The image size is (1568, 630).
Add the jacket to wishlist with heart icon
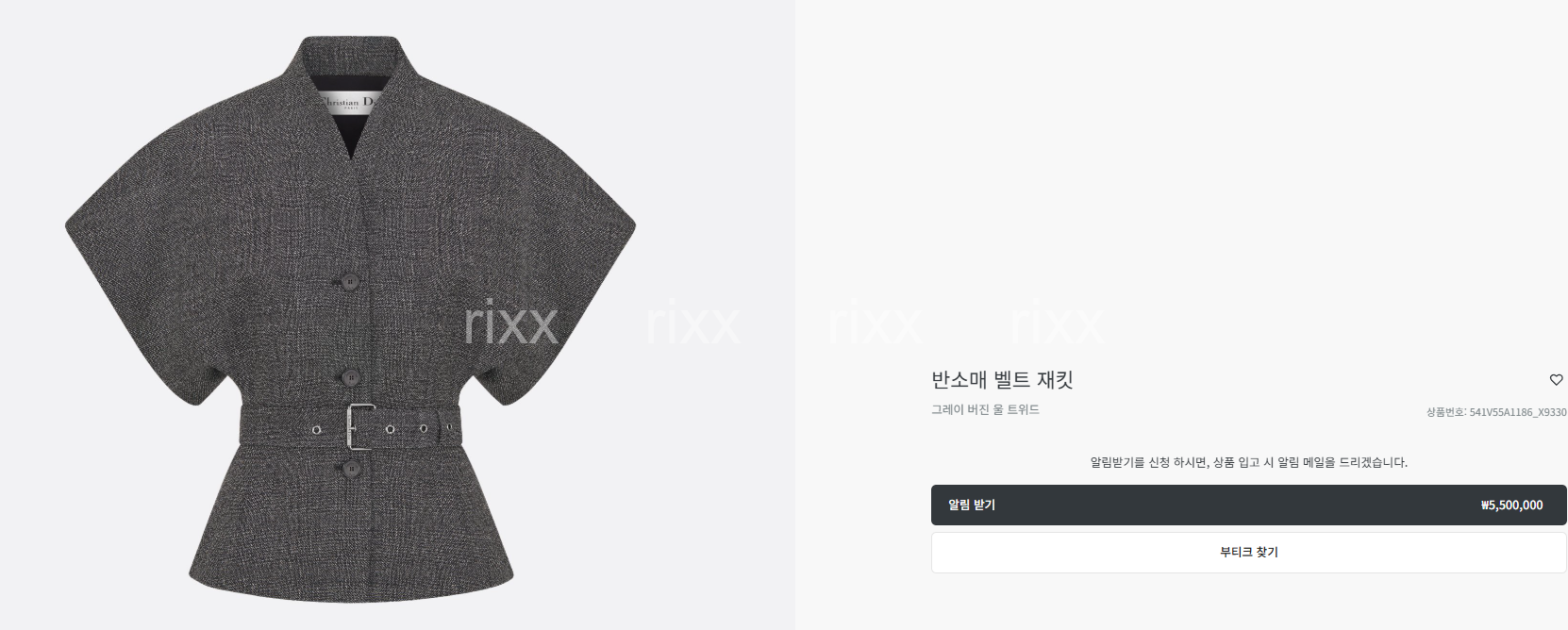coord(1556,380)
